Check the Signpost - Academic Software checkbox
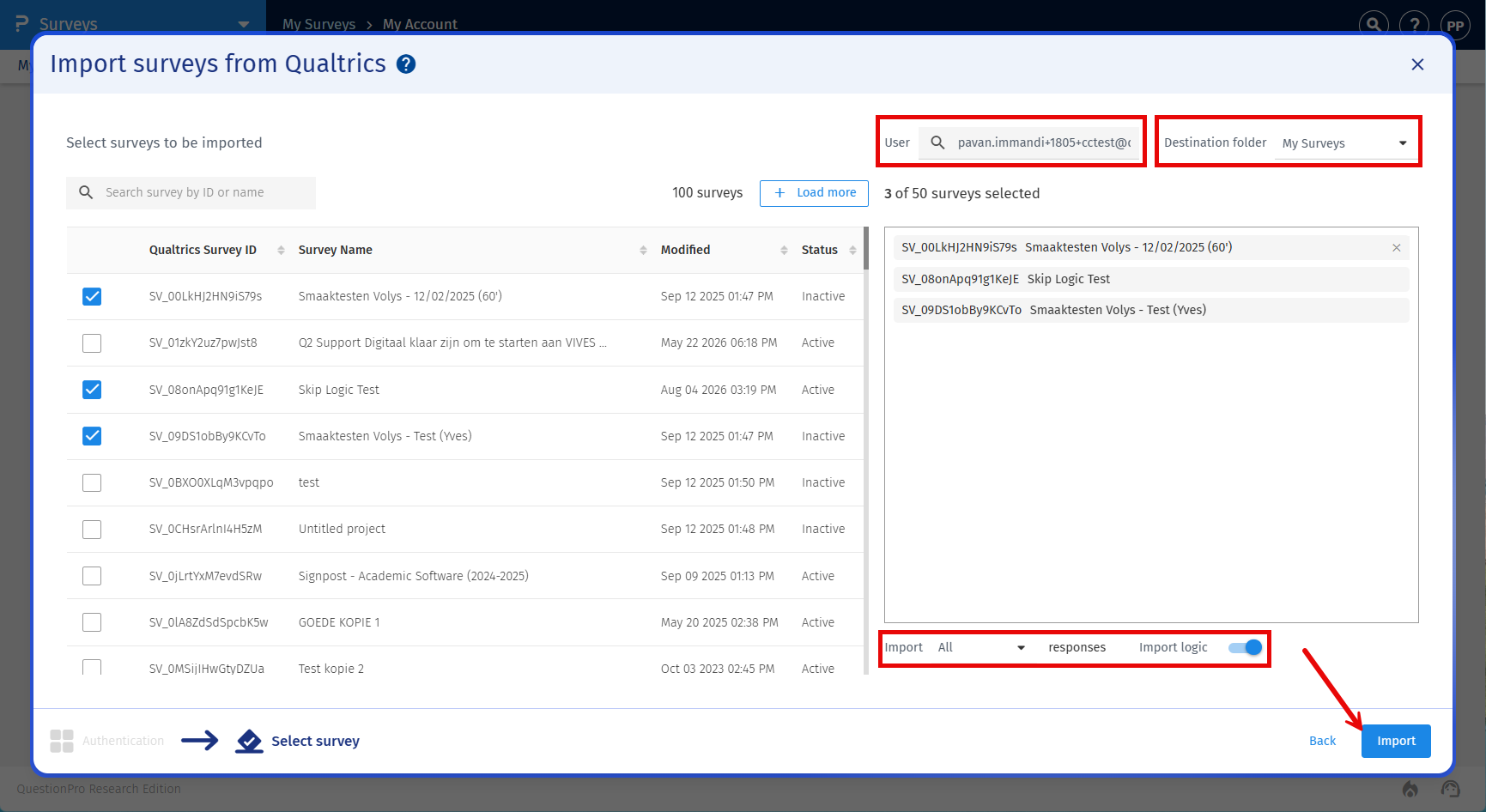The width and height of the screenshot is (1486, 812). coord(92,576)
